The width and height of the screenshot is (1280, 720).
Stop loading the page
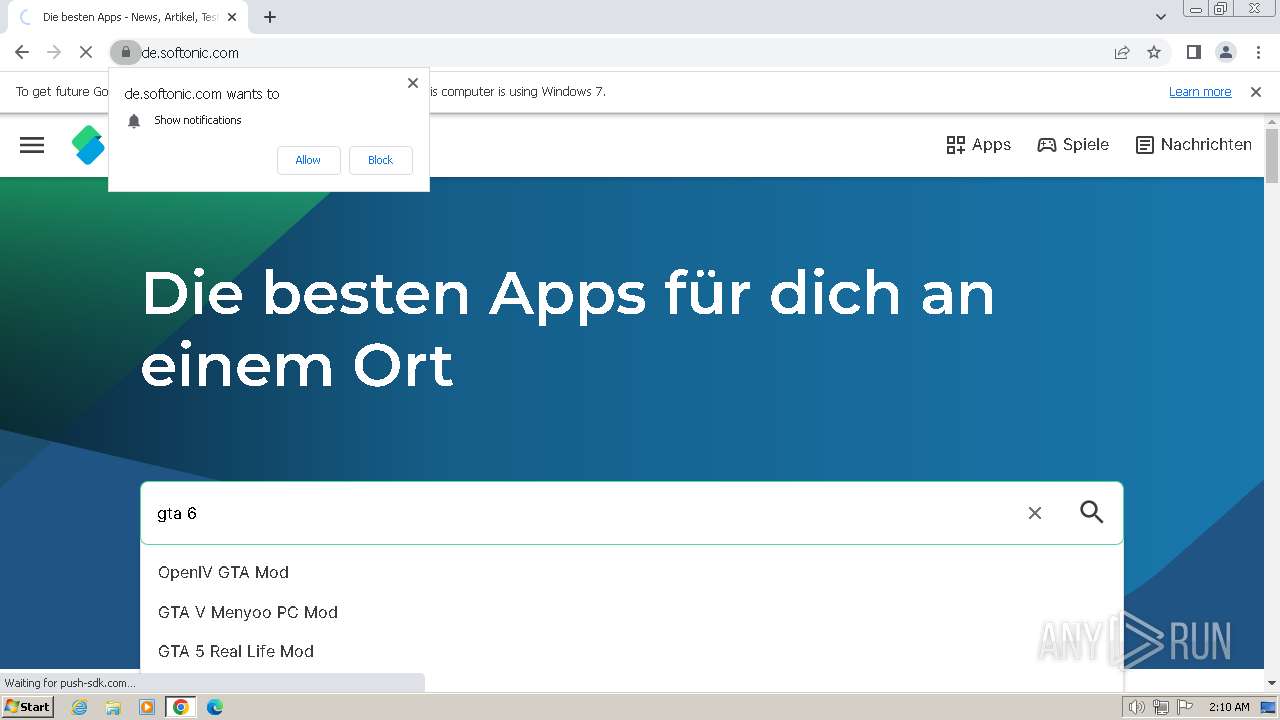pyautogui.click(x=86, y=53)
